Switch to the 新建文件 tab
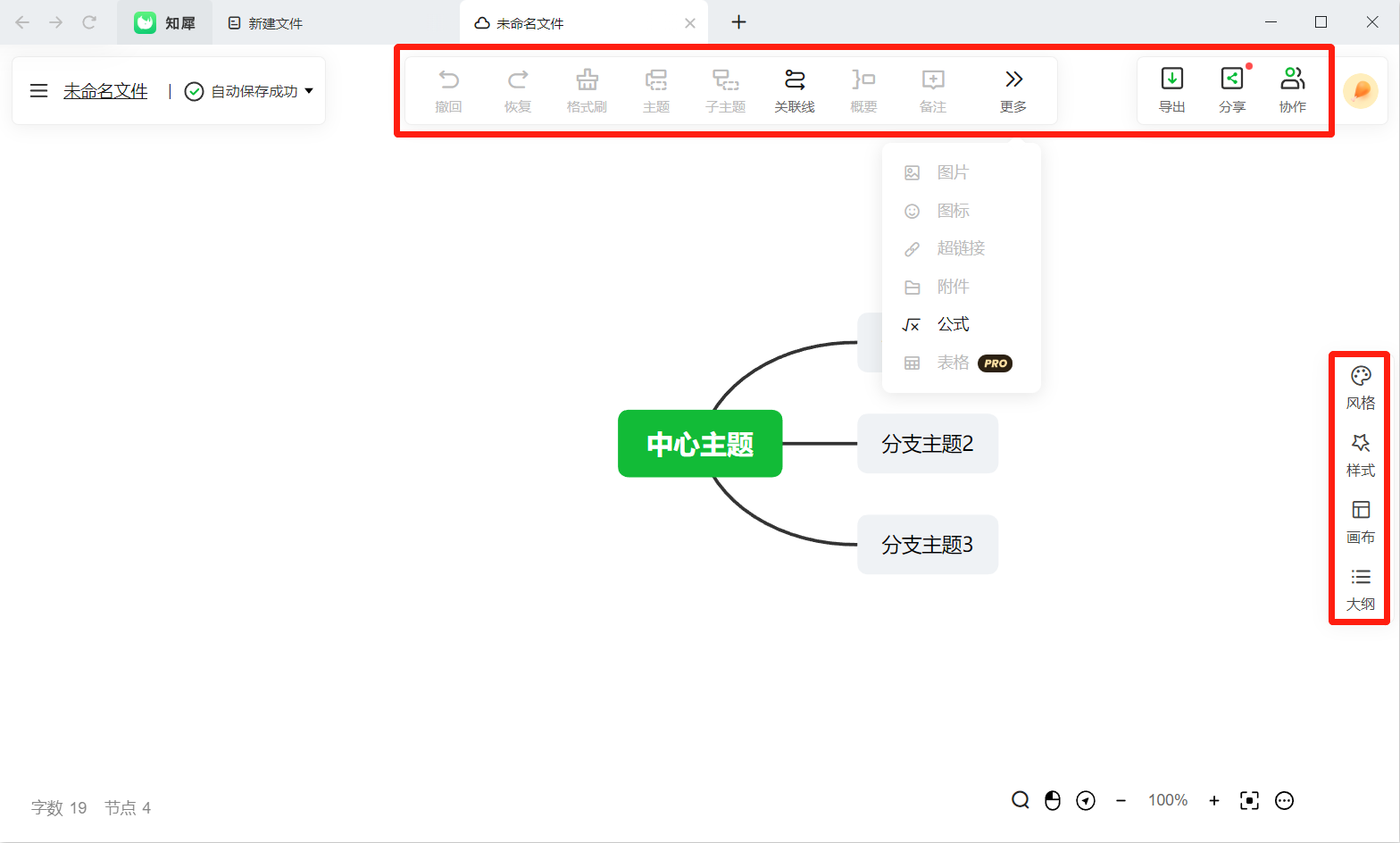 click(x=266, y=23)
